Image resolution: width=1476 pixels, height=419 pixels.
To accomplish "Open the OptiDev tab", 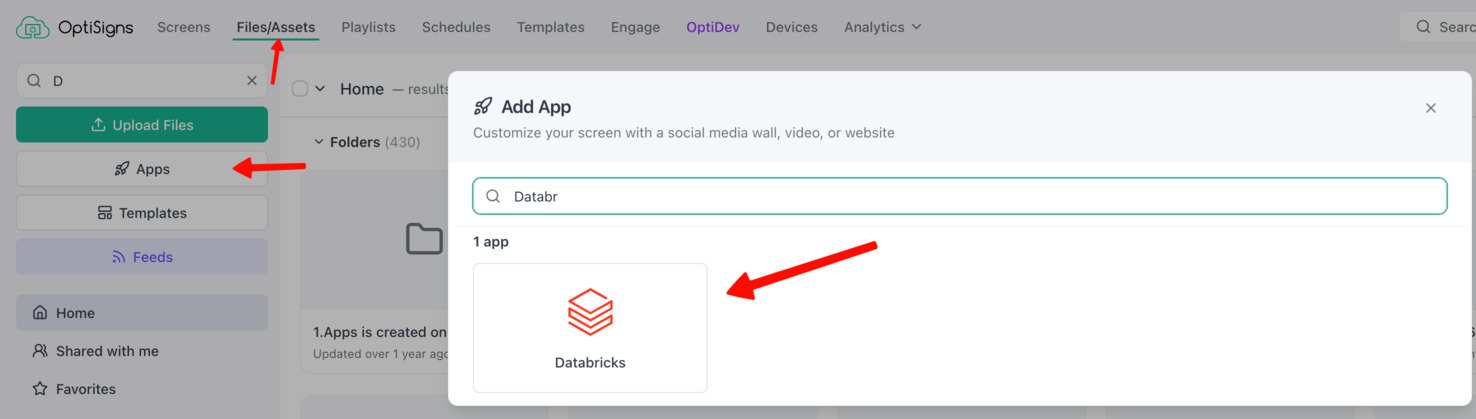I will [713, 27].
